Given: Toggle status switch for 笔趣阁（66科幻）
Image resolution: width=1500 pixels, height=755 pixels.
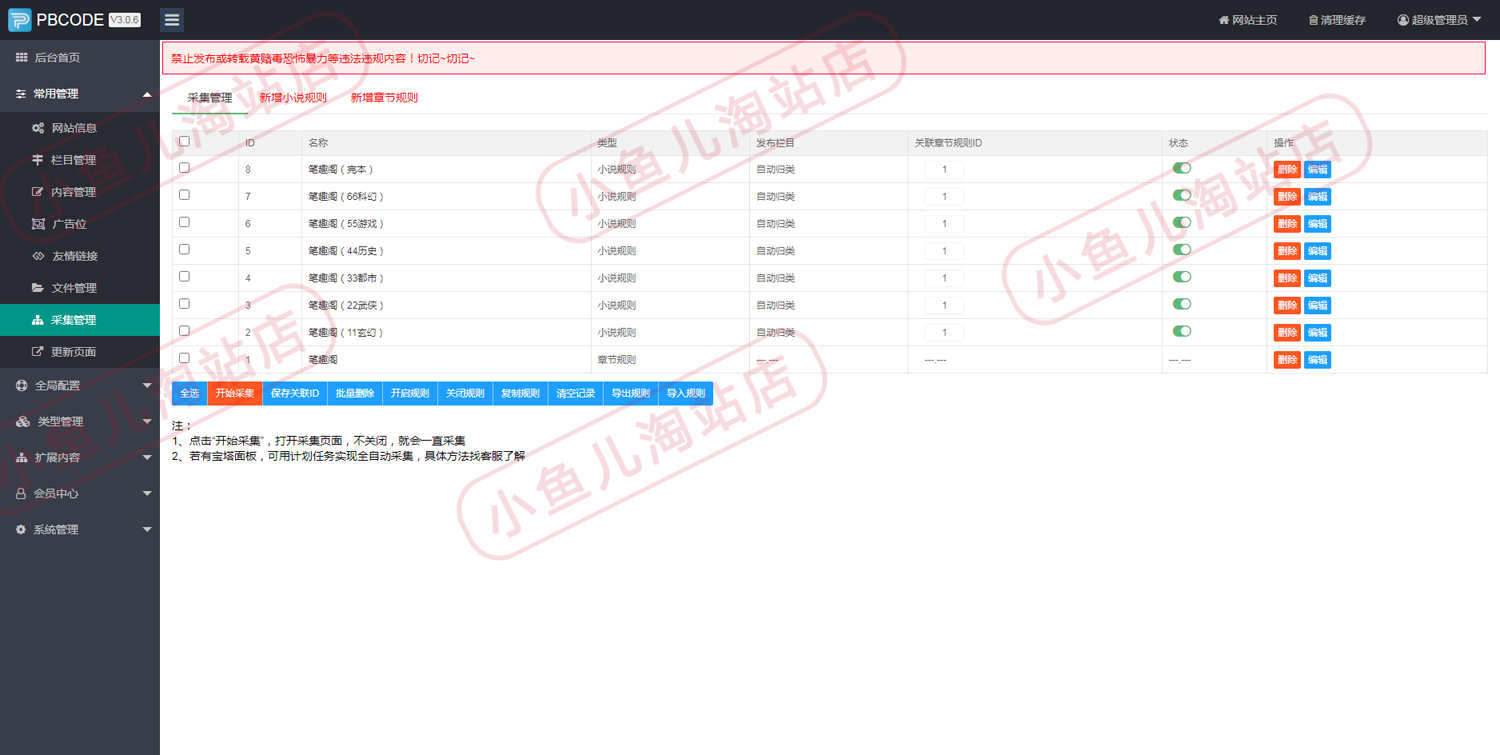Looking at the screenshot, I should coord(1182,195).
